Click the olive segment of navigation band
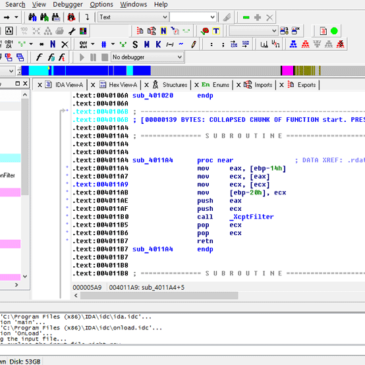 (x=305, y=71)
